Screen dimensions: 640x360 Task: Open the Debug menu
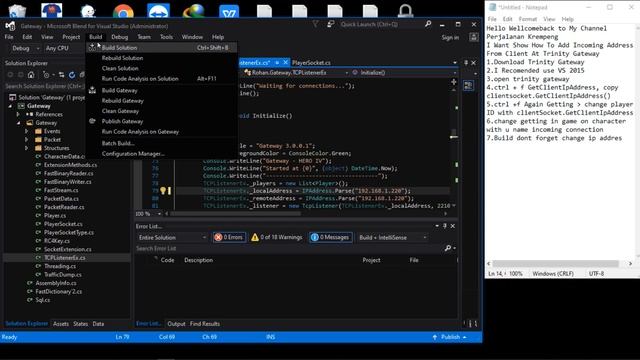click(x=120, y=37)
